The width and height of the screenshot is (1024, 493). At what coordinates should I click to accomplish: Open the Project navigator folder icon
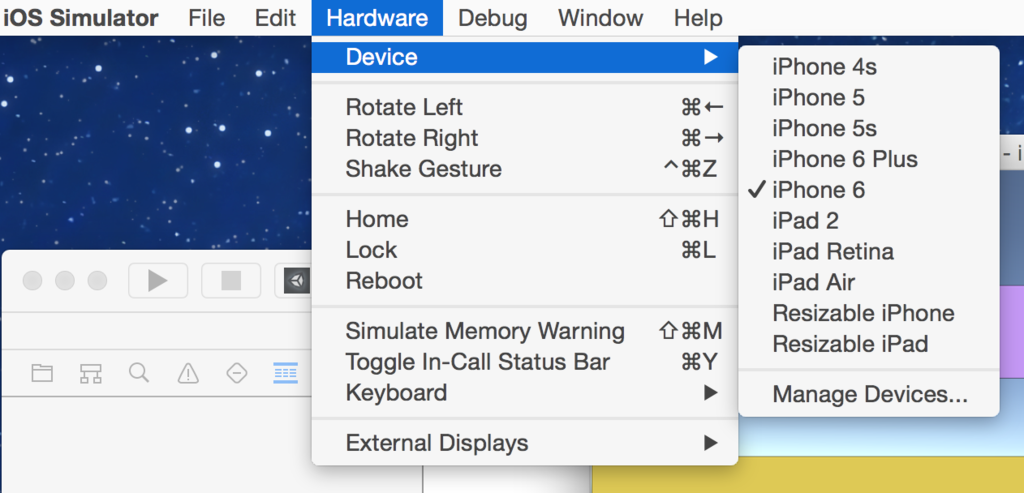pyautogui.click(x=42, y=374)
